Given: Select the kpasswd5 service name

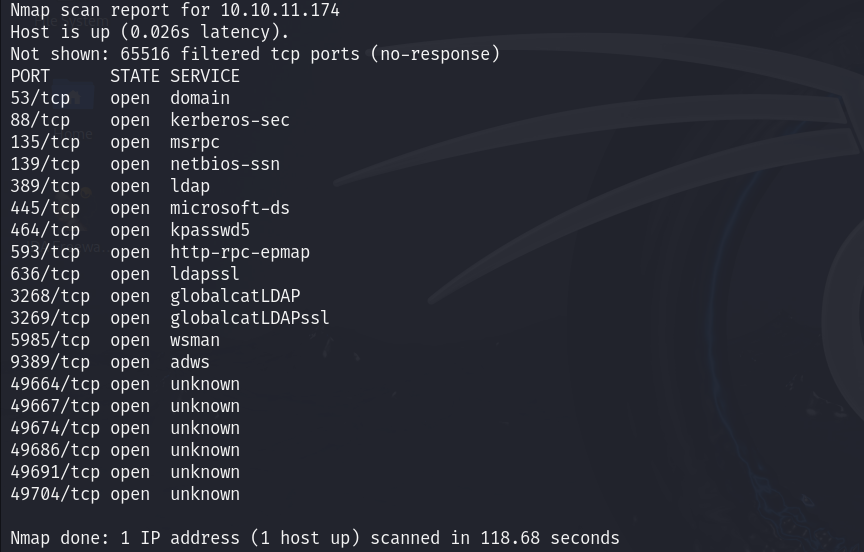Looking at the screenshot, I should [x=210, y=230].
